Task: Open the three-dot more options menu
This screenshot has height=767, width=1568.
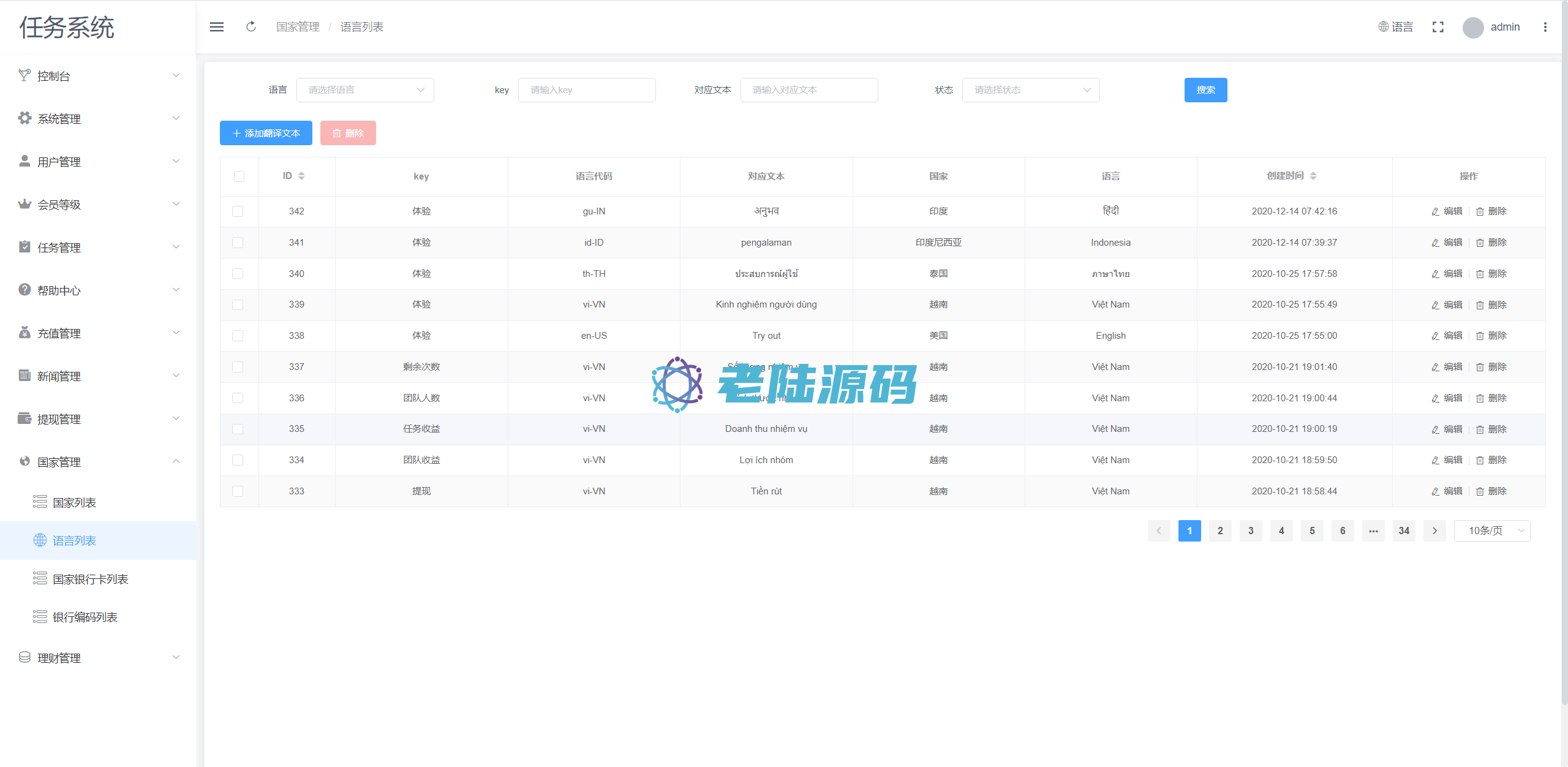Action: pos(1545,27)
